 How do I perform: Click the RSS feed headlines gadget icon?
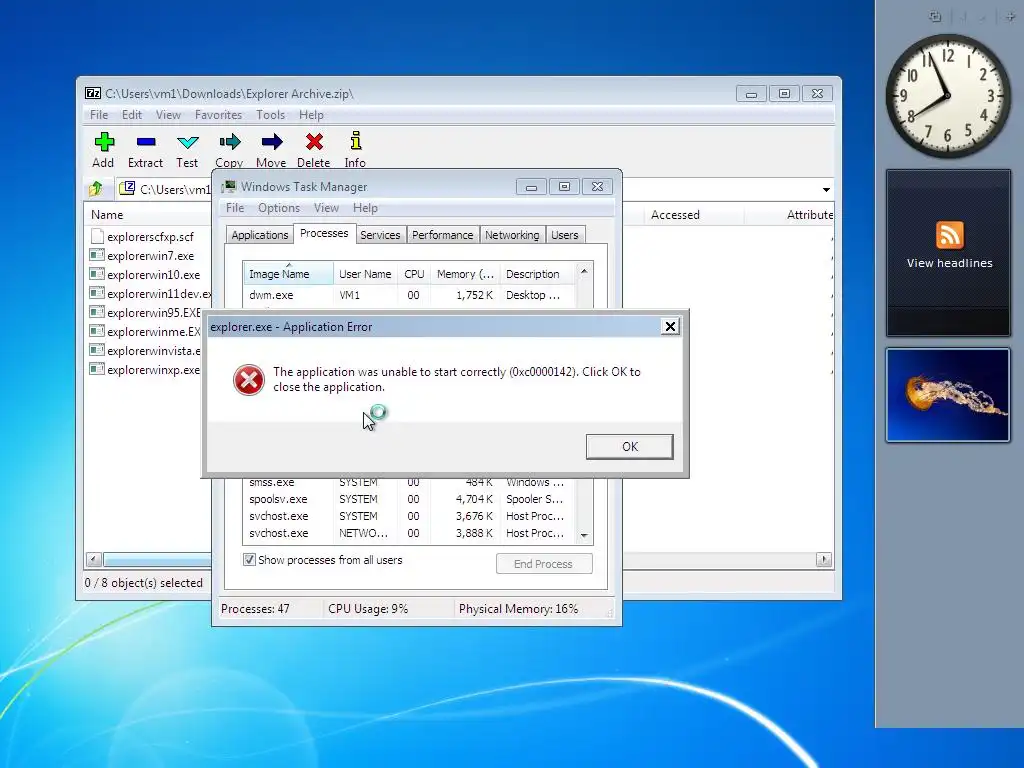[949, 235]
